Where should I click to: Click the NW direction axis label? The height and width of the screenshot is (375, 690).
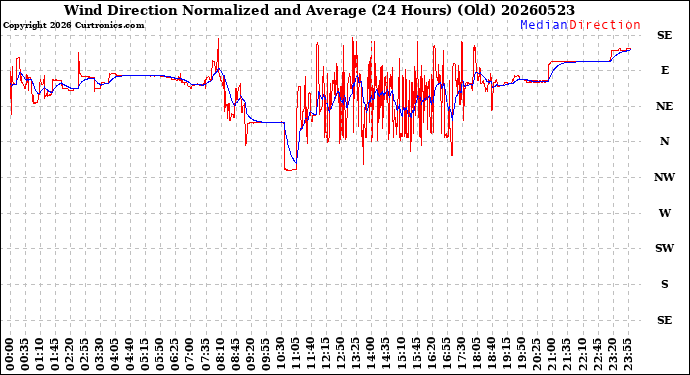664,177
